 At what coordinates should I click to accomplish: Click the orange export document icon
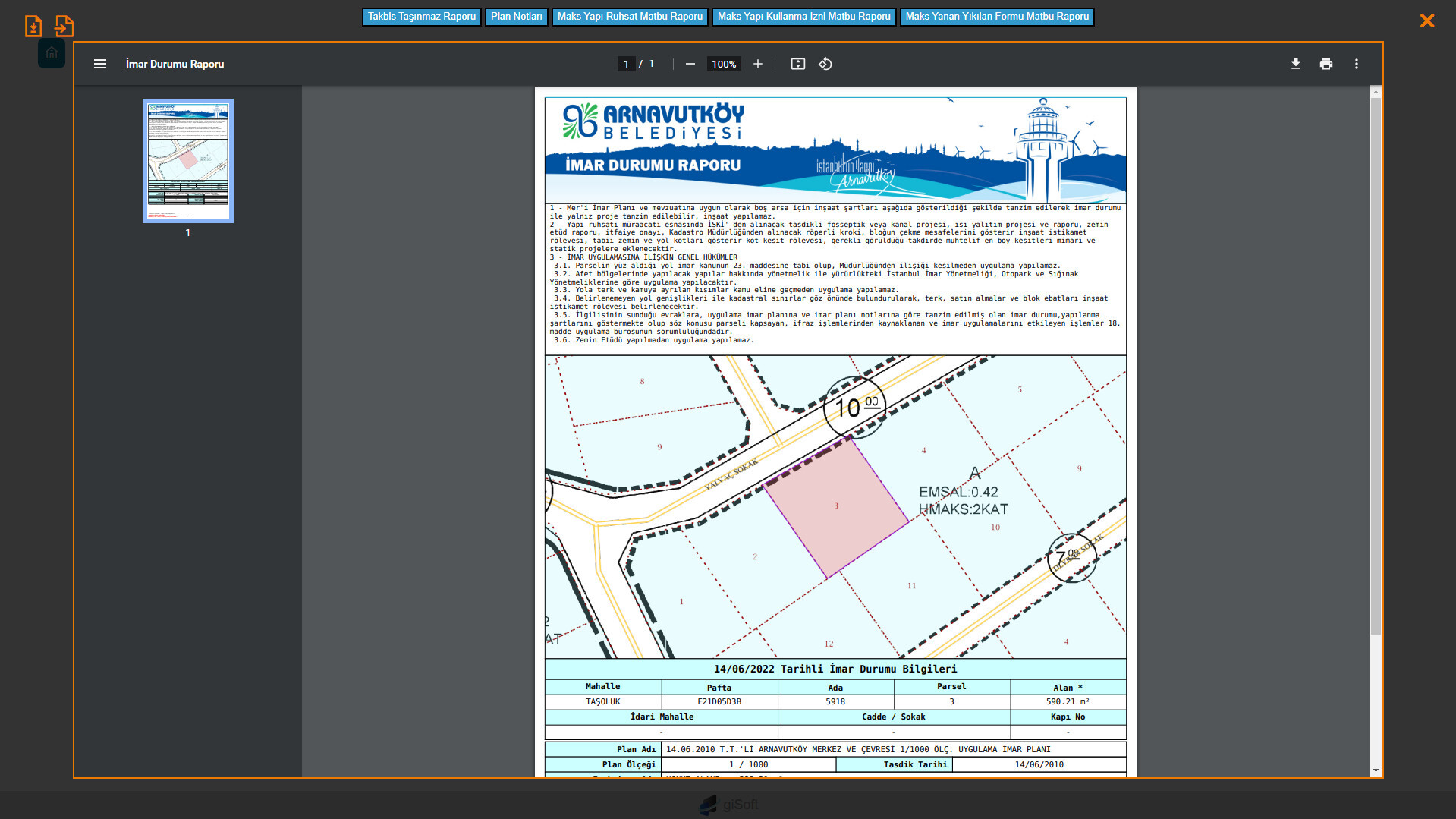coord(64,27)
